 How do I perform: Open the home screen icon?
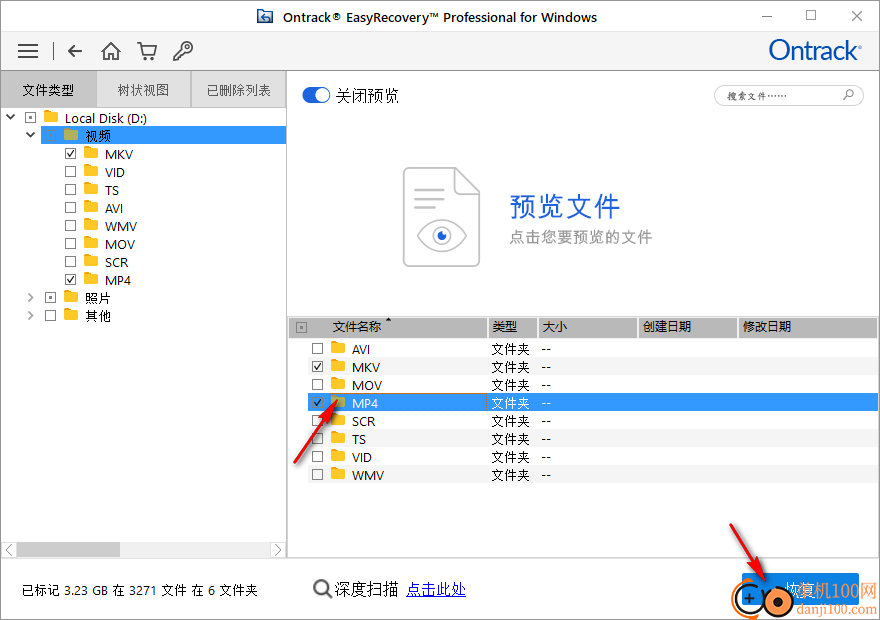click(111, 51)
